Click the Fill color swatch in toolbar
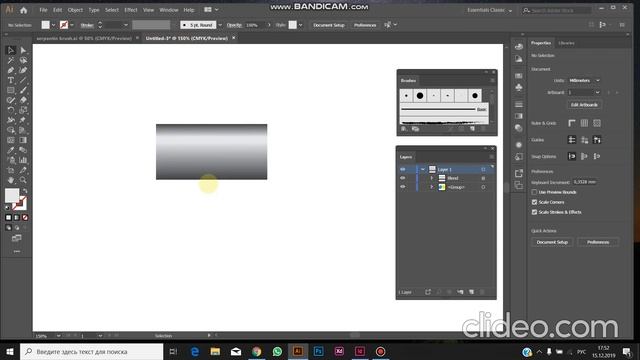Viewport: 640px width, 360px height. (12, 196)
